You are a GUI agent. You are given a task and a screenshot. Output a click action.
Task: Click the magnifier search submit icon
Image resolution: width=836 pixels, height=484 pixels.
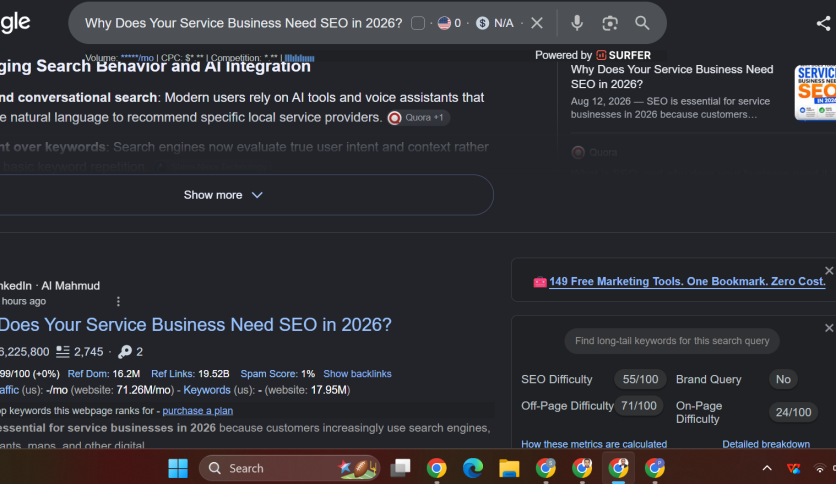pos(642,23)
